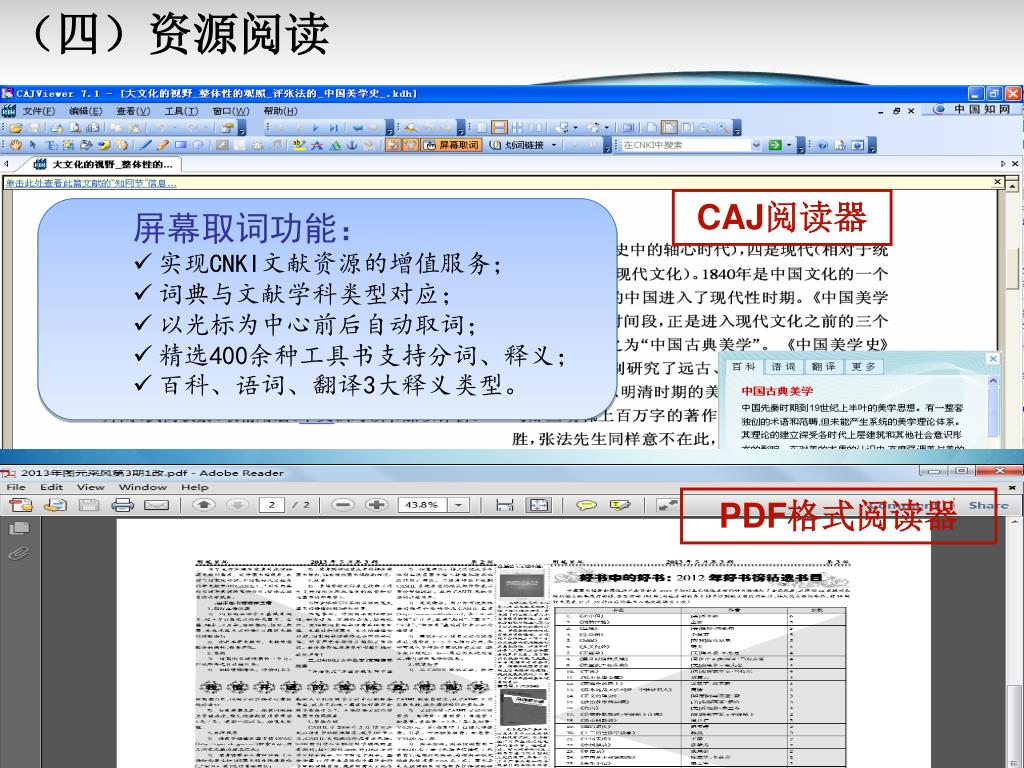
Task: Select the Hand tool in CAJViewer
Action: pos(16,145)
